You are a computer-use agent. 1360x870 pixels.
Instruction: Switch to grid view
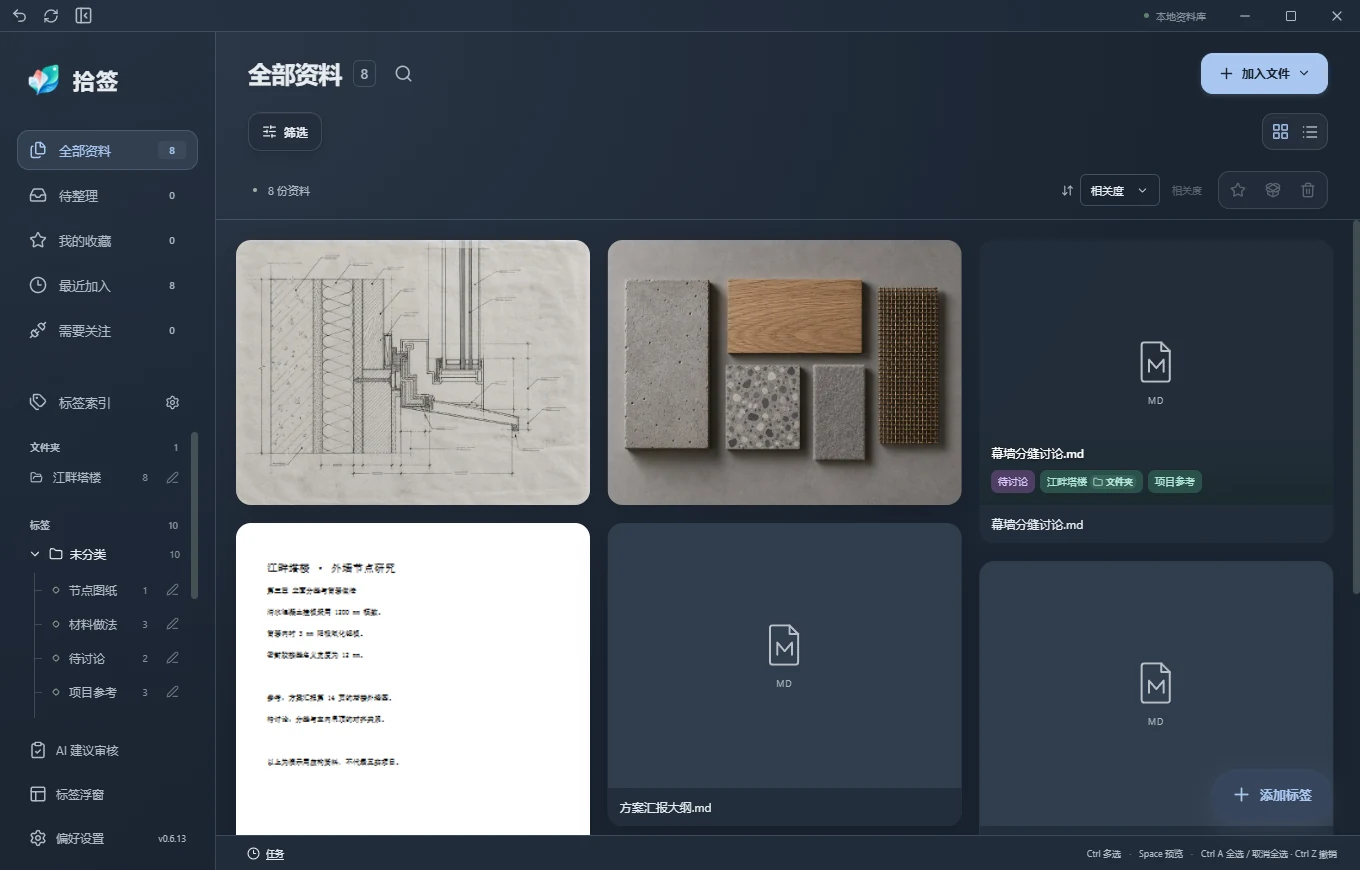point(1280,132)
